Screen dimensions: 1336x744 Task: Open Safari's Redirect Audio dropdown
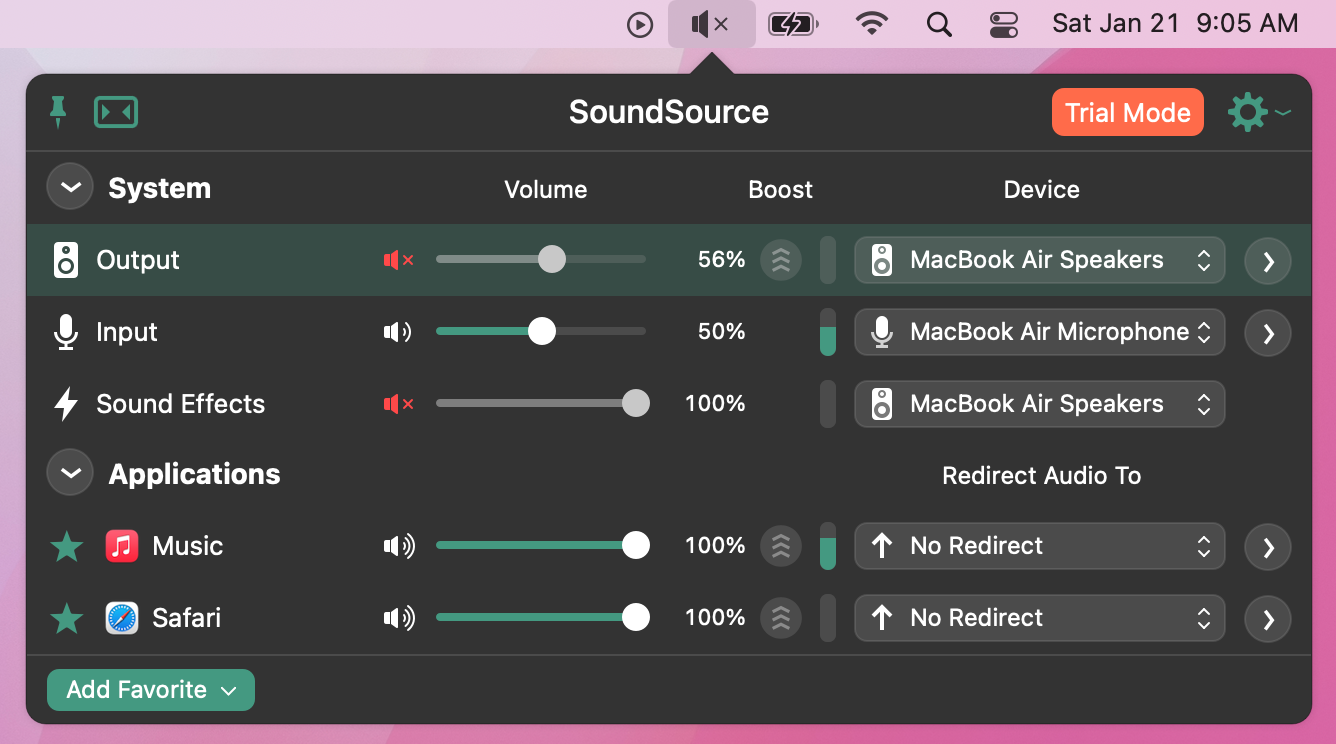[x=1040, y=618]
